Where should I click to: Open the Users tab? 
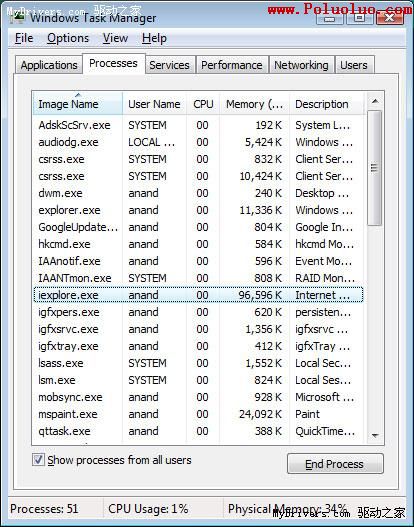tap(354, 65)
